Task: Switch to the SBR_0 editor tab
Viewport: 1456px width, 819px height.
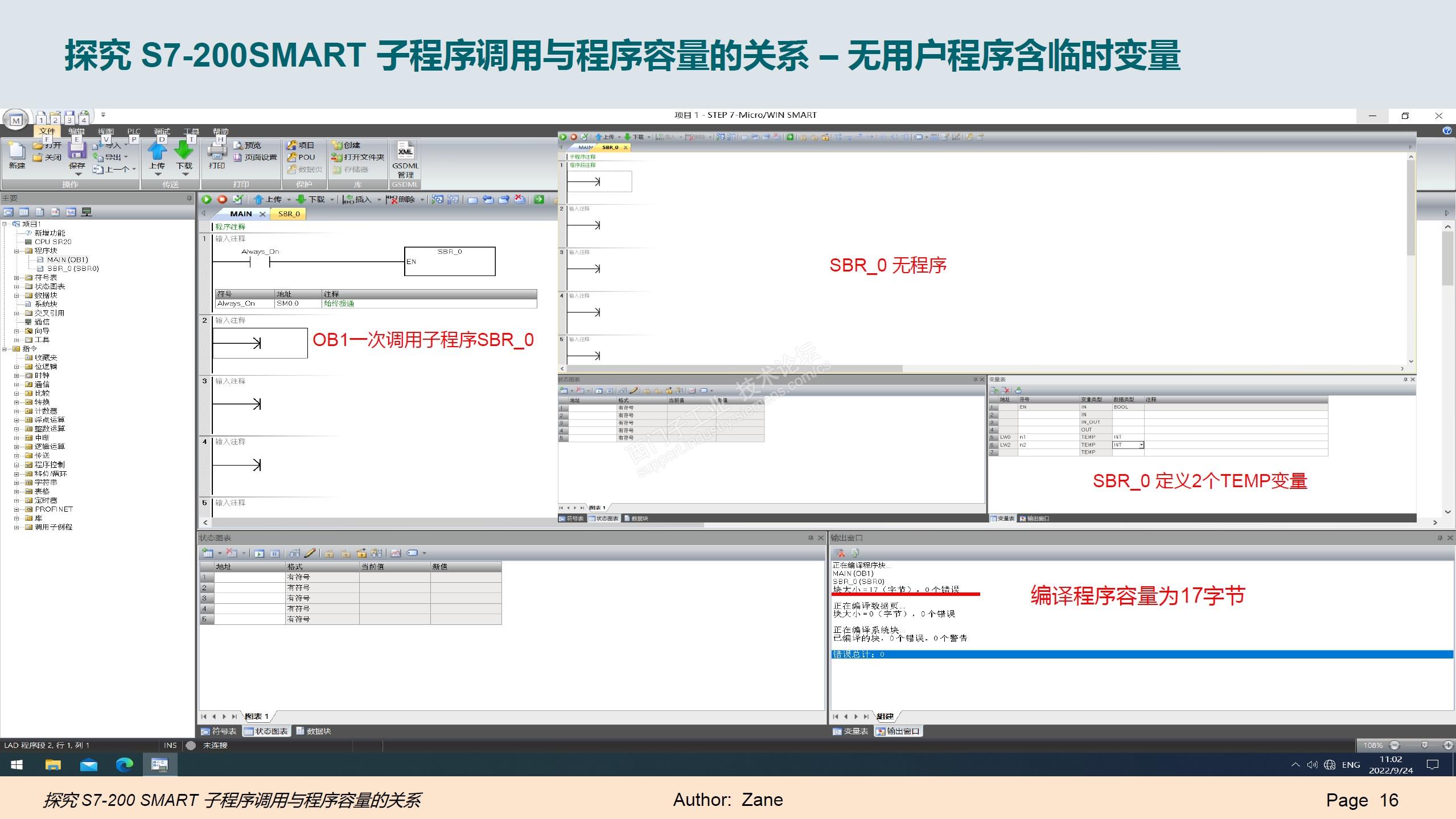Action: point(289,214)
